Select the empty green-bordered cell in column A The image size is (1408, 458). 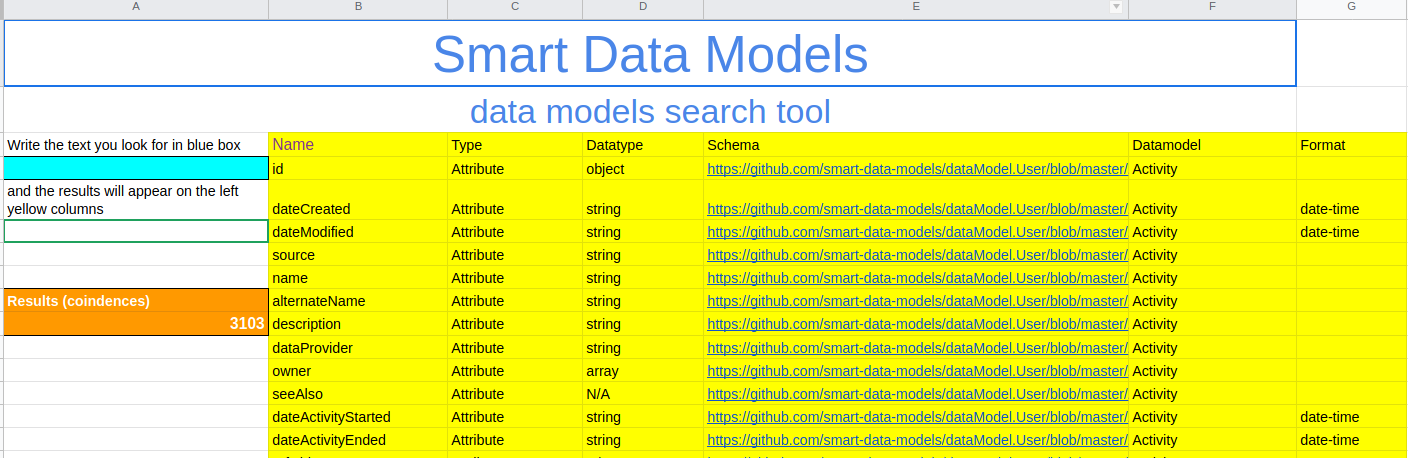tap(136, 231)
